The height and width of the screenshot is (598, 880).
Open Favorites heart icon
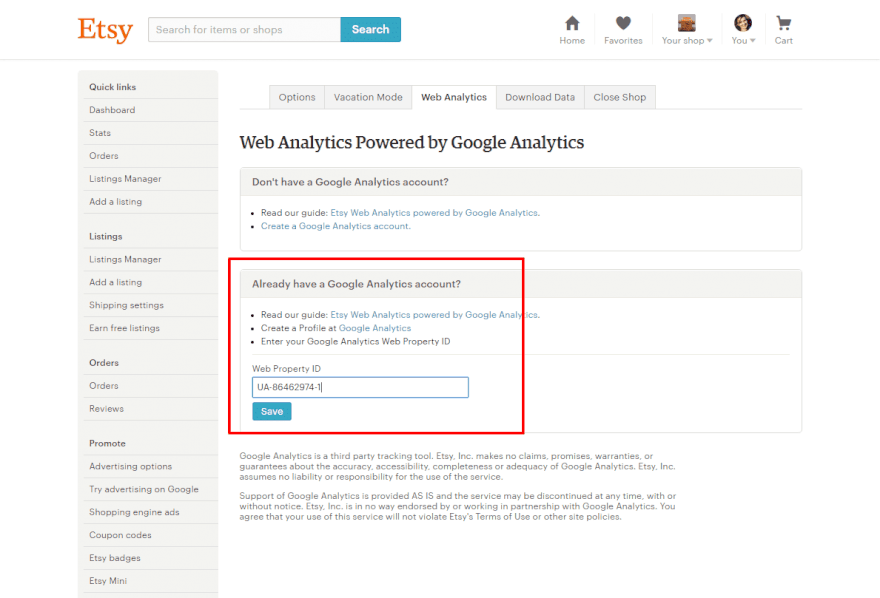click(623, 23)
